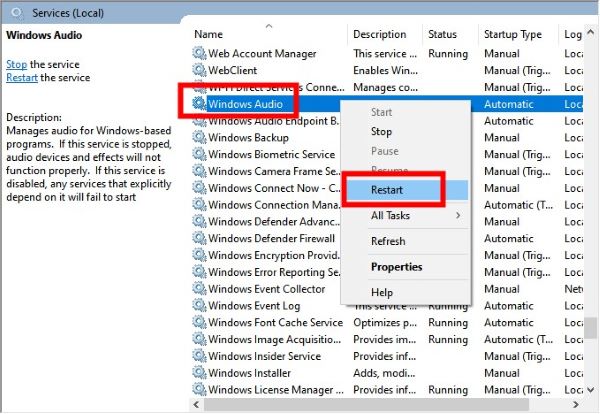This screenshot has width=600, height=414.
Task: Click the 'Optimizes p...' description cell
Action: [385, 323]
